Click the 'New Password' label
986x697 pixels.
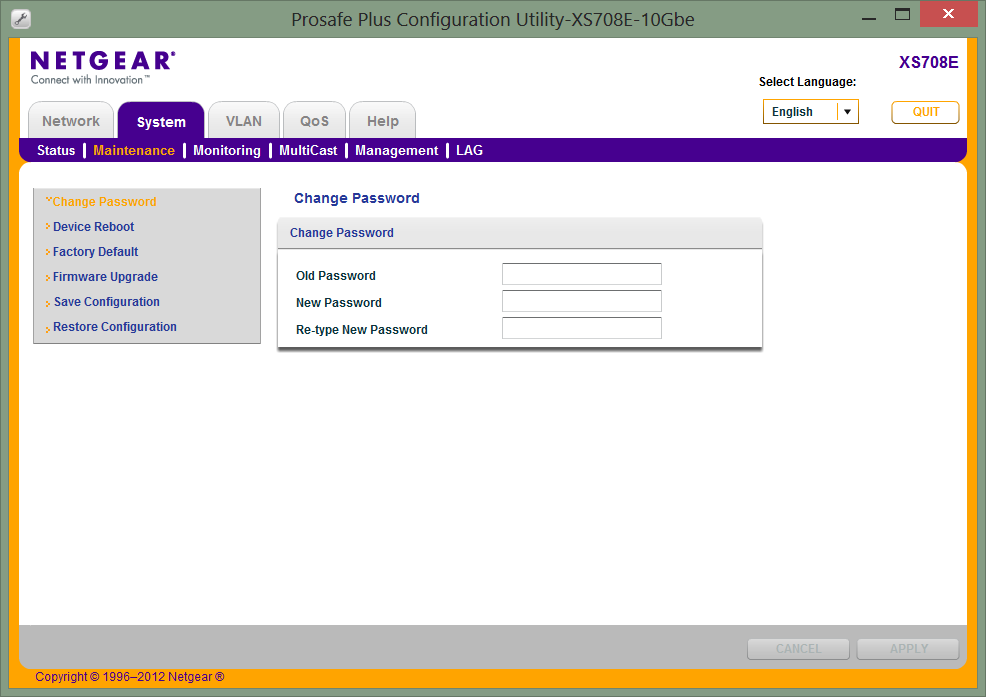click(339, 303)
